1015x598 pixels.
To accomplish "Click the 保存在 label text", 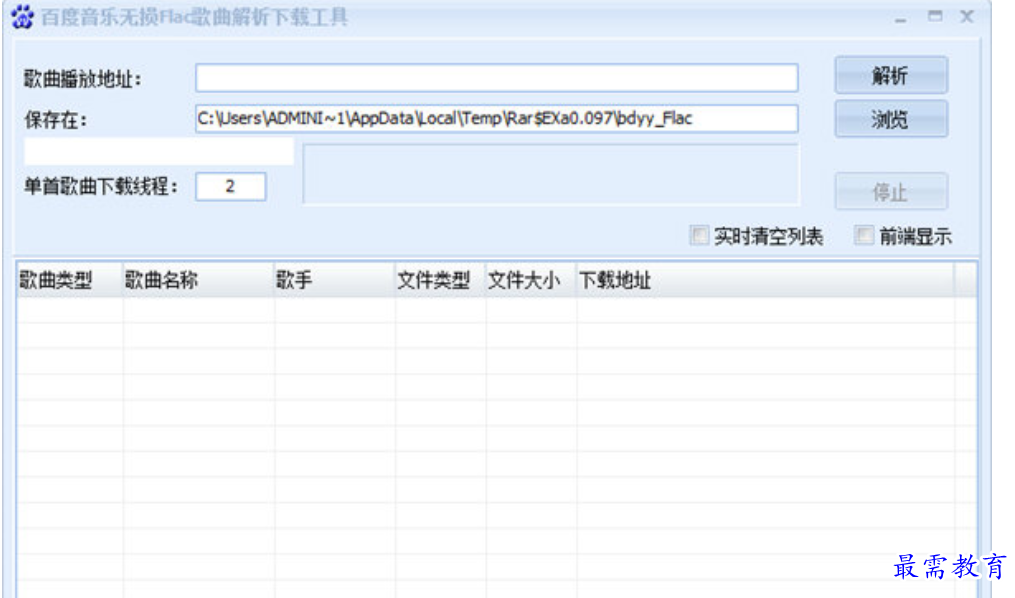I will click(56, 120).
